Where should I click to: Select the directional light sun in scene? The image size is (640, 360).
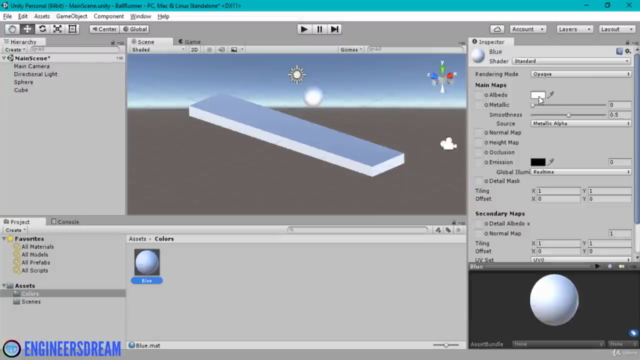[x=297, y=75]
